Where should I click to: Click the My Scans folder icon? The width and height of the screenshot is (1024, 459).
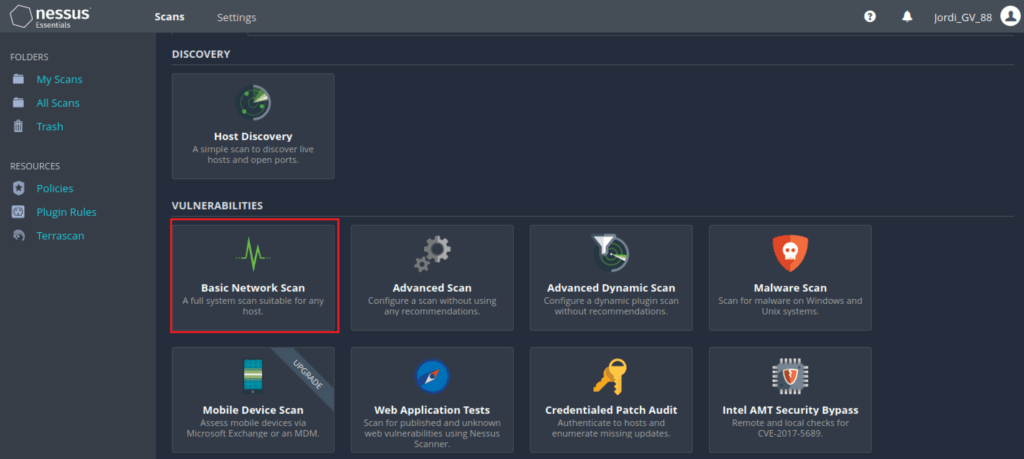pyautogui.click(x=18, y=80)
